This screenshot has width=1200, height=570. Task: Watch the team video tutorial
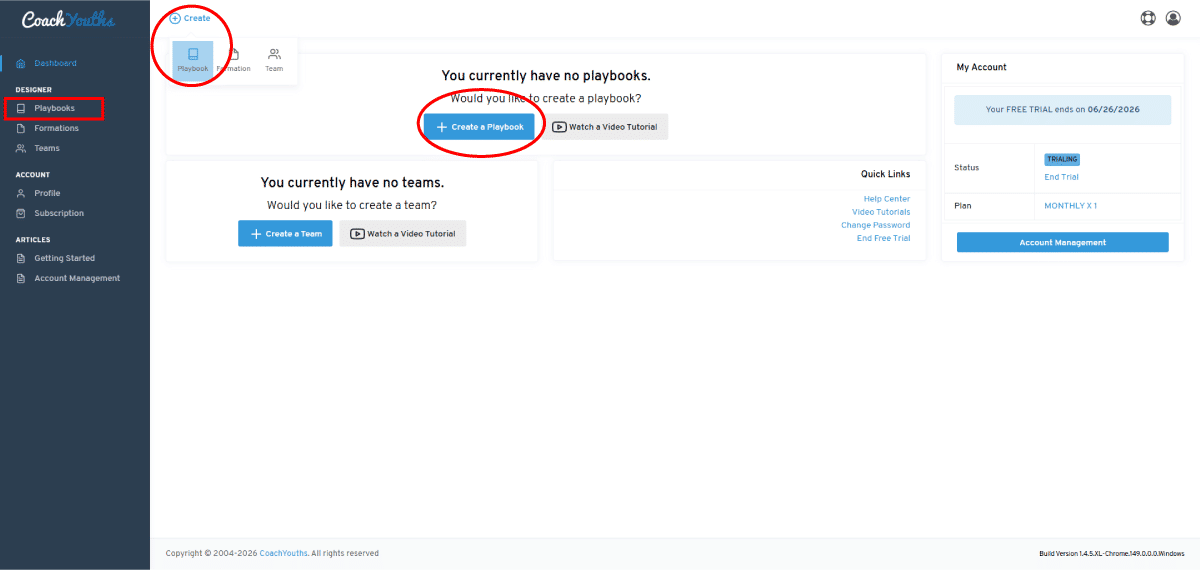[403, 233]
